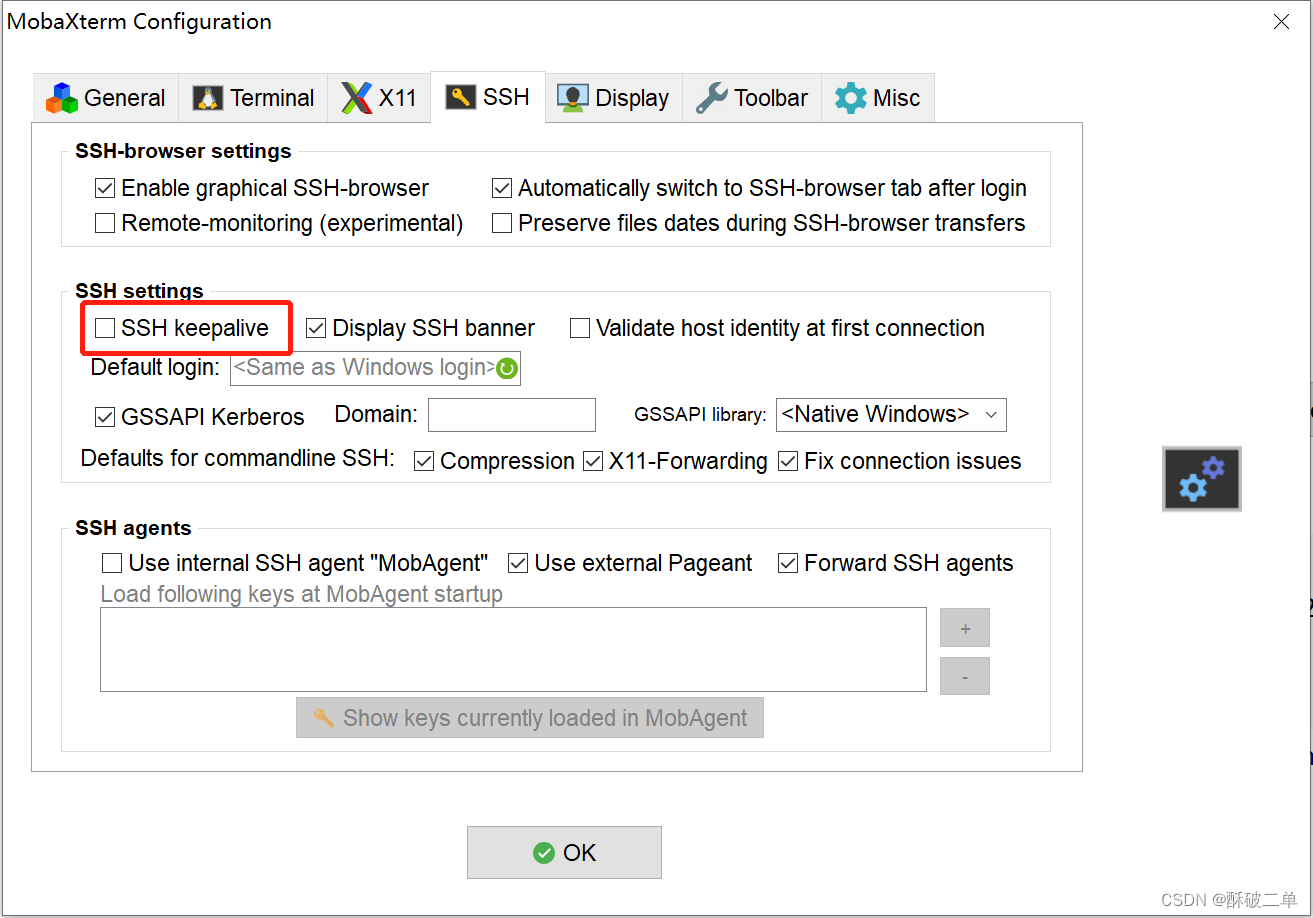The image size is (1313, 918).
Task: Open the General tab
Action: (x=106, y=98)
